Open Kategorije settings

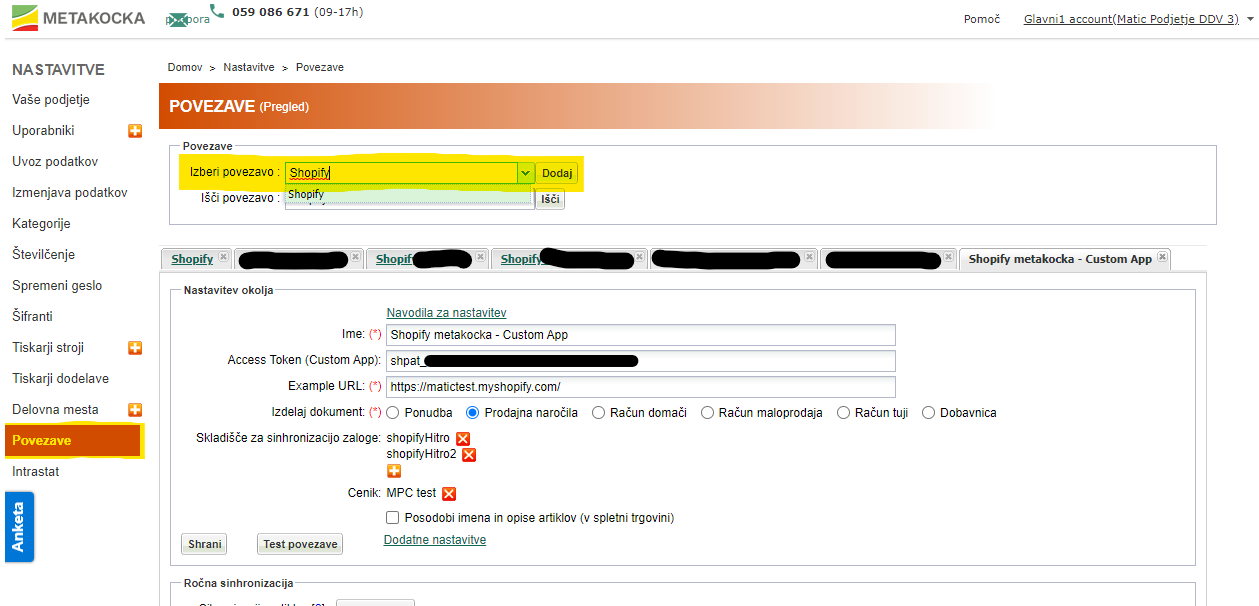coord(41,224)
